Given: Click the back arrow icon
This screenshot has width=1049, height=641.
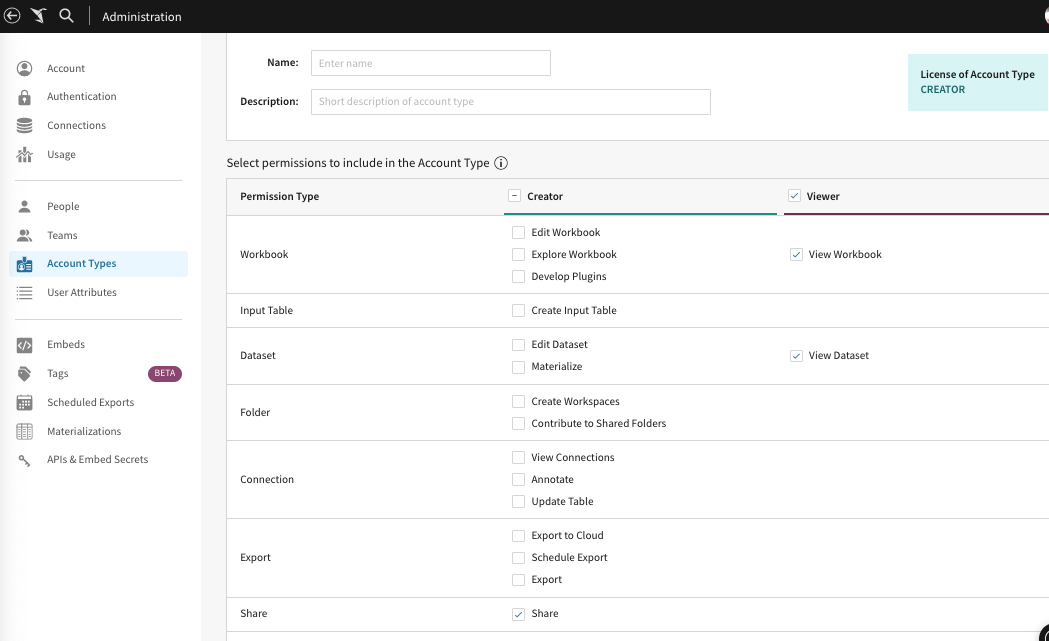Looking at the screenshot, I should point(12,16).
